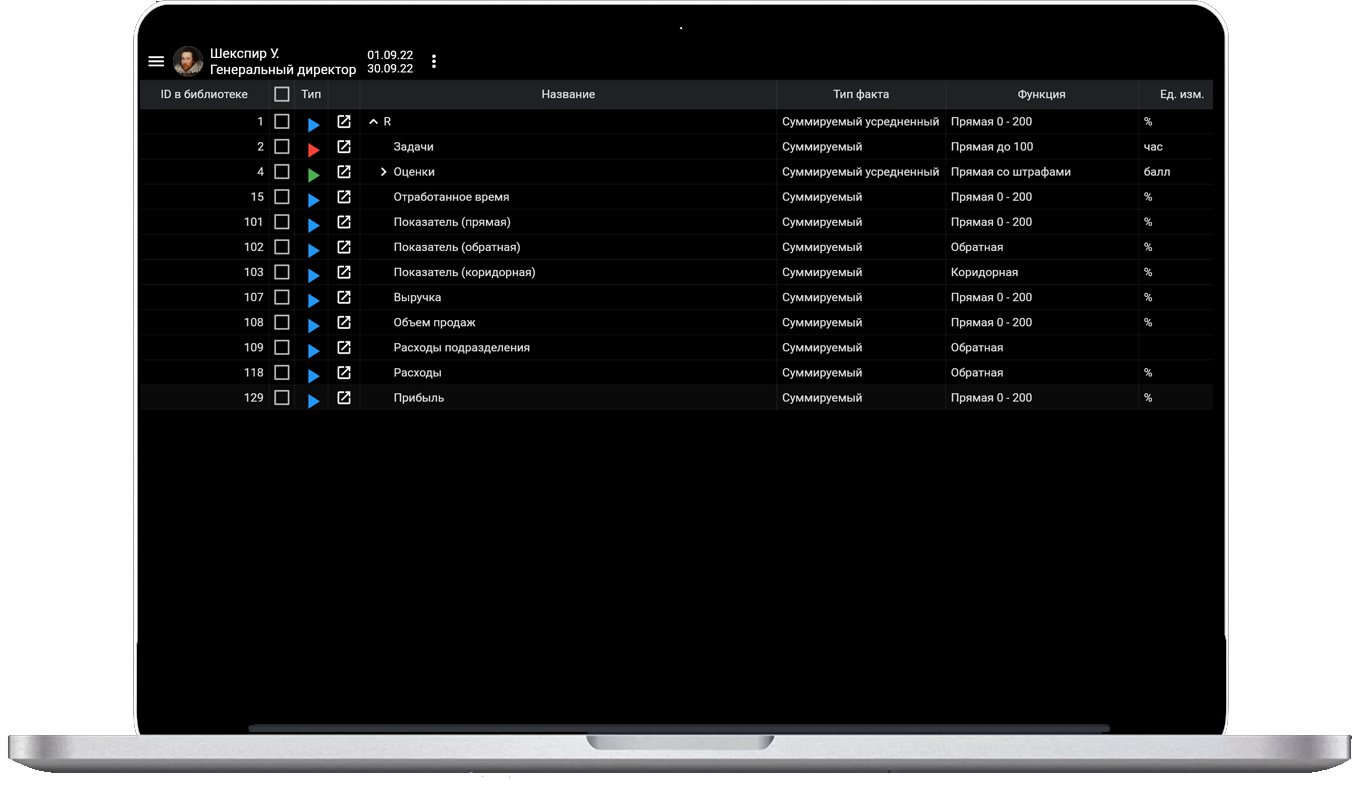Image resolution: width=1352 pixels, height=785 pixels.
Task: Collapse the R tree node
Action: (x=374, y=122)
